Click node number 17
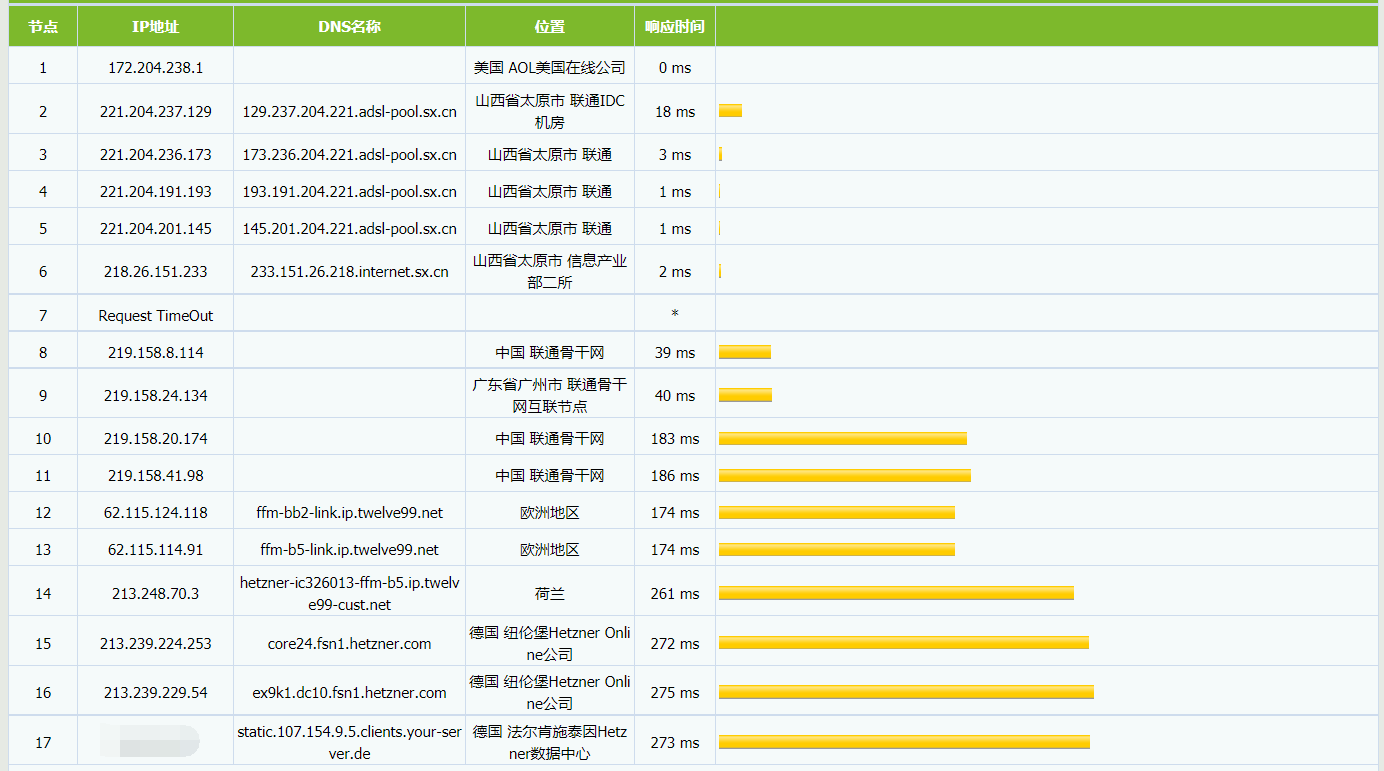This screenshot has height=771, width=1384. (x=43, y=743)
